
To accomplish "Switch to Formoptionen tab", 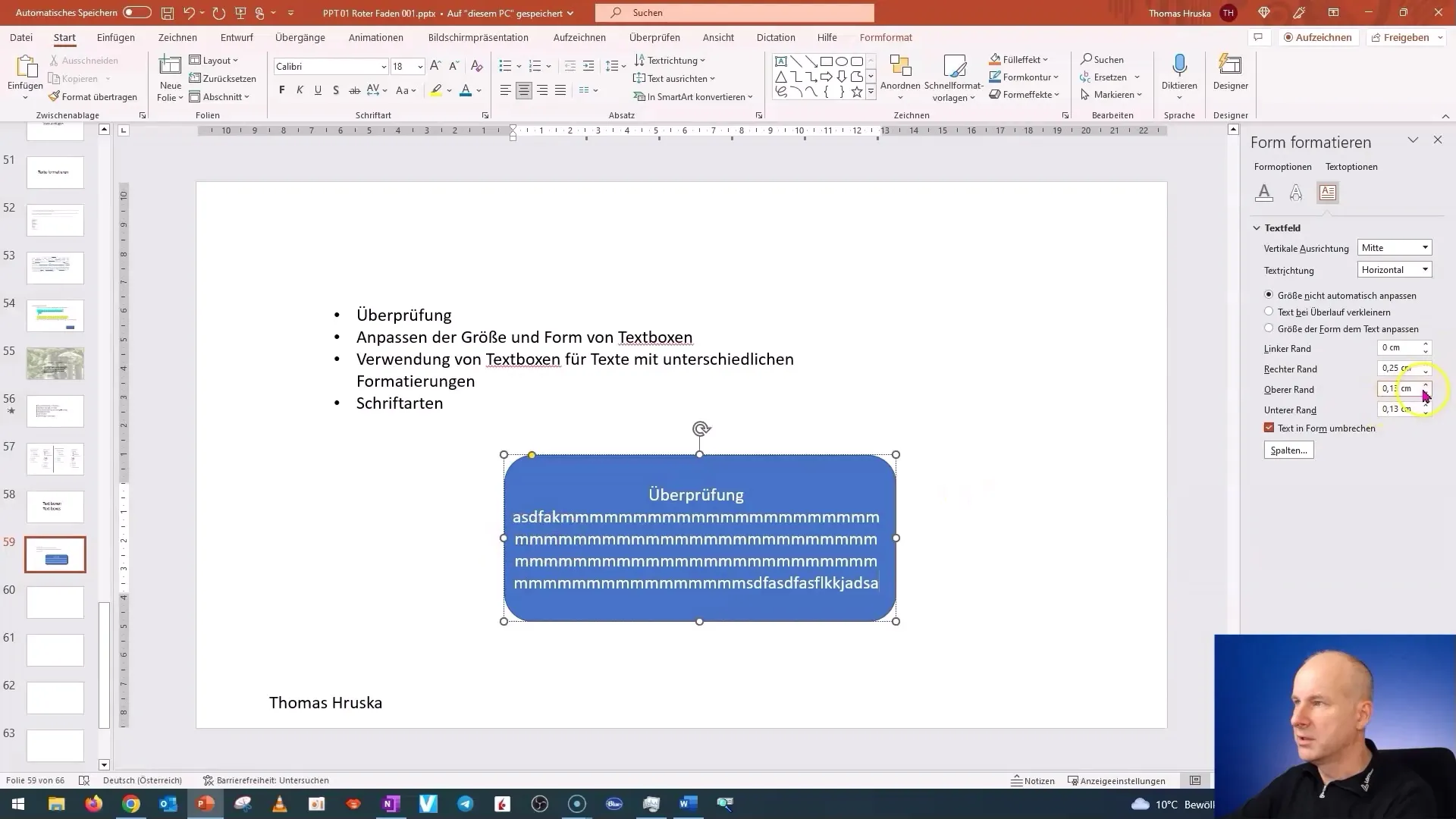I will (1283, 167).
